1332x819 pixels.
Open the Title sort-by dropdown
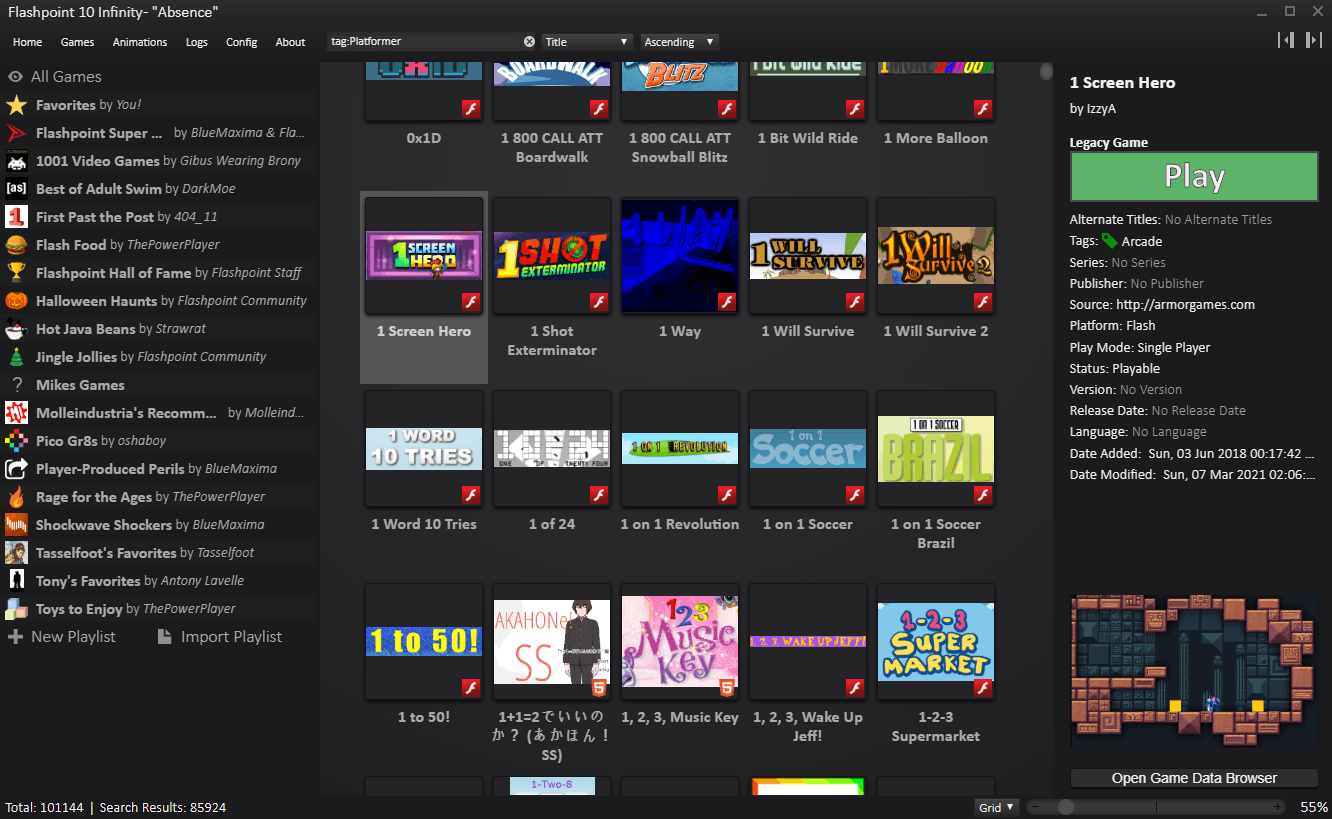(x=587, y=42)
